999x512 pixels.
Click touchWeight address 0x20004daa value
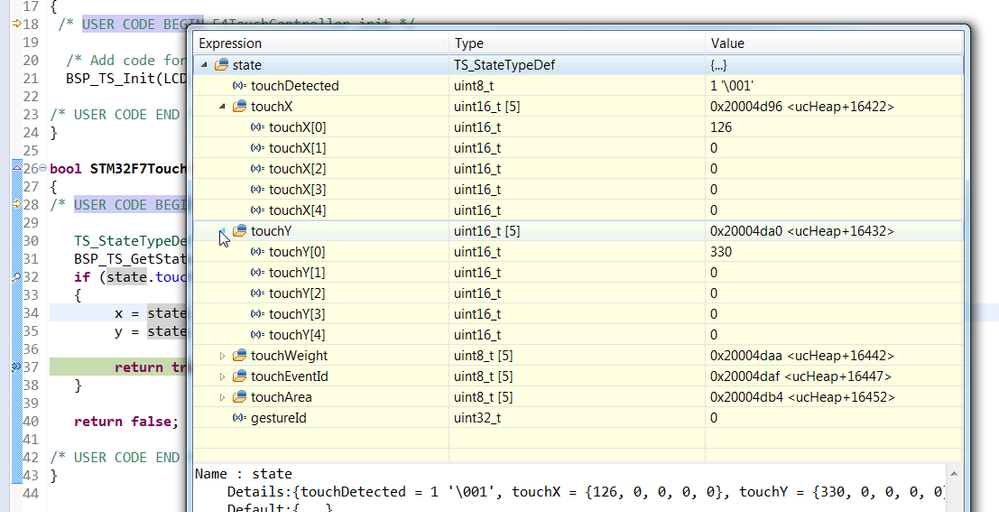click(802, 355)
